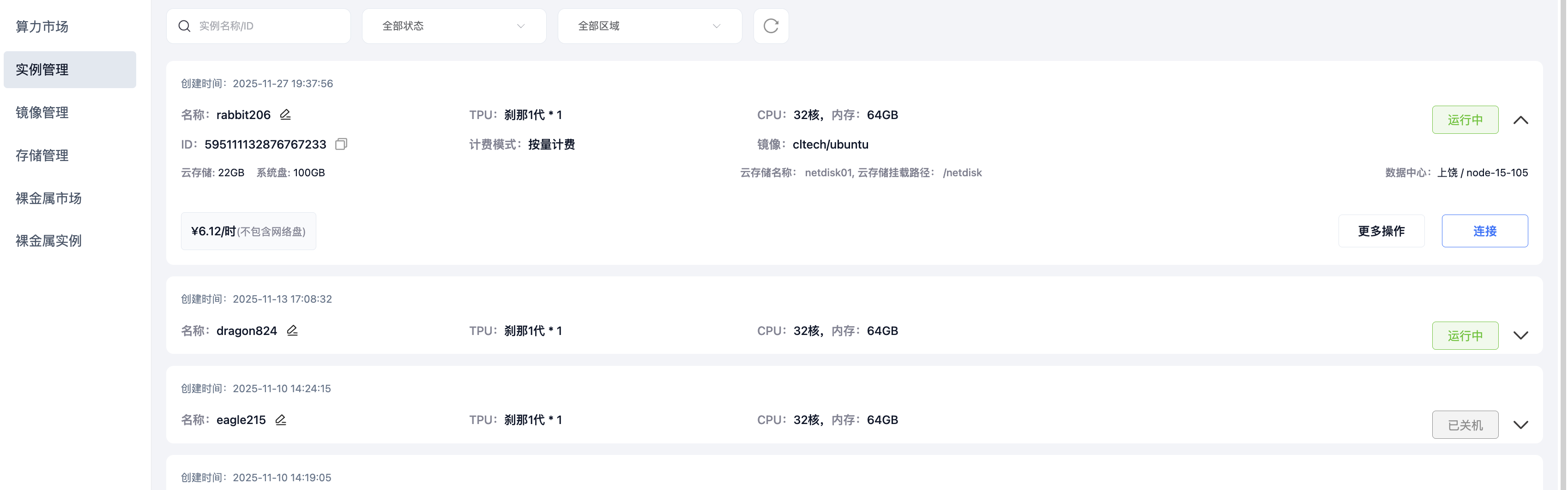Click the edit pencil next to rabbit206
Image resolution: width=1568 pixels, height=490 pixels.
click(285, 114)
